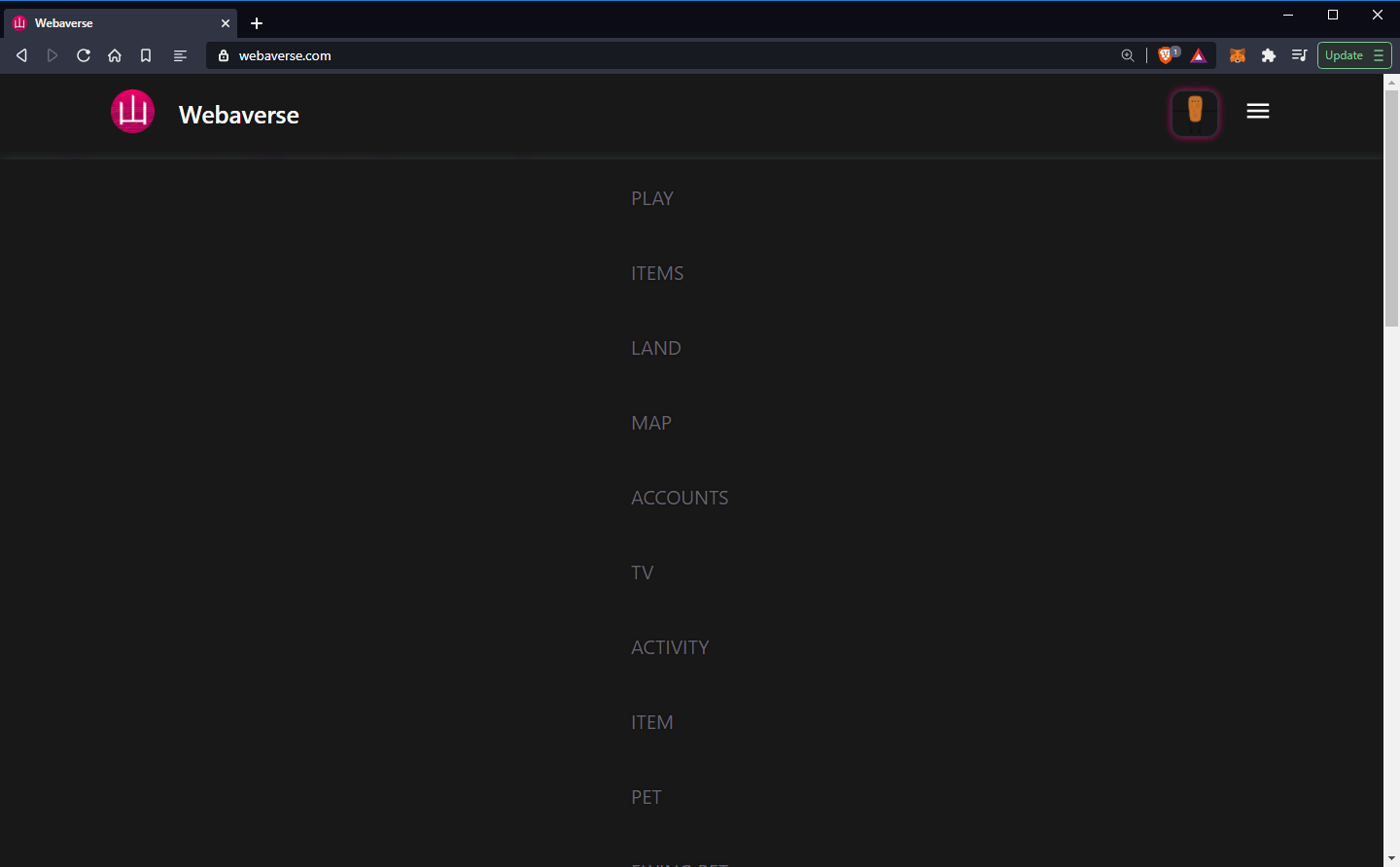Open the site security lock dropdown
The height and width of the screenshot is (867, 1400).
[x=224, y=55]
